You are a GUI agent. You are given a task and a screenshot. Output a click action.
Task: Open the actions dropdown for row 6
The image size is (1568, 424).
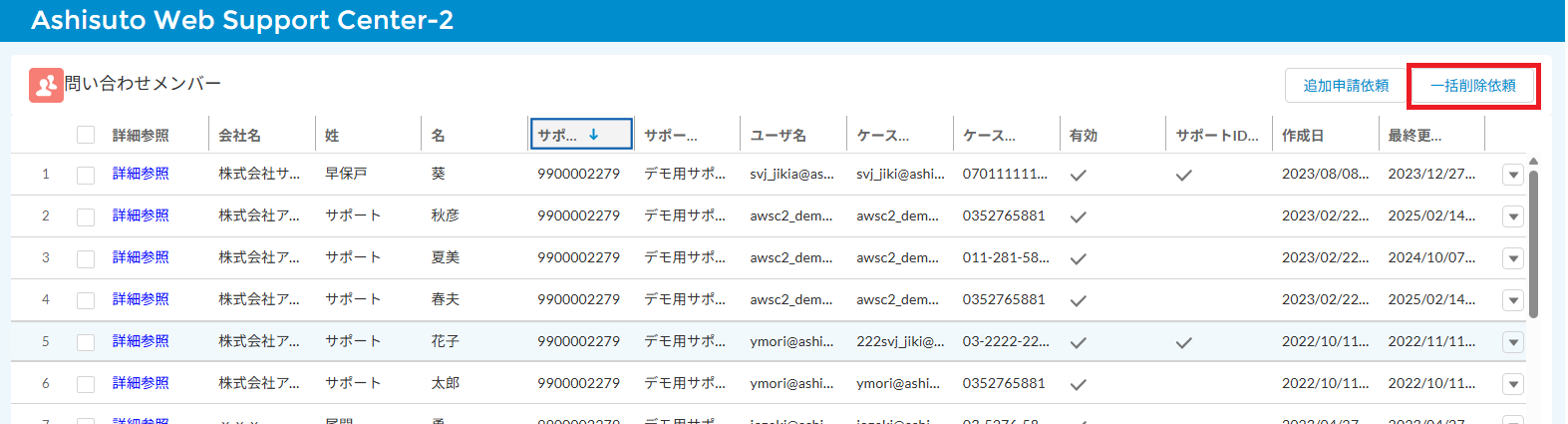pyautogui.click(x=1512, y=384)
